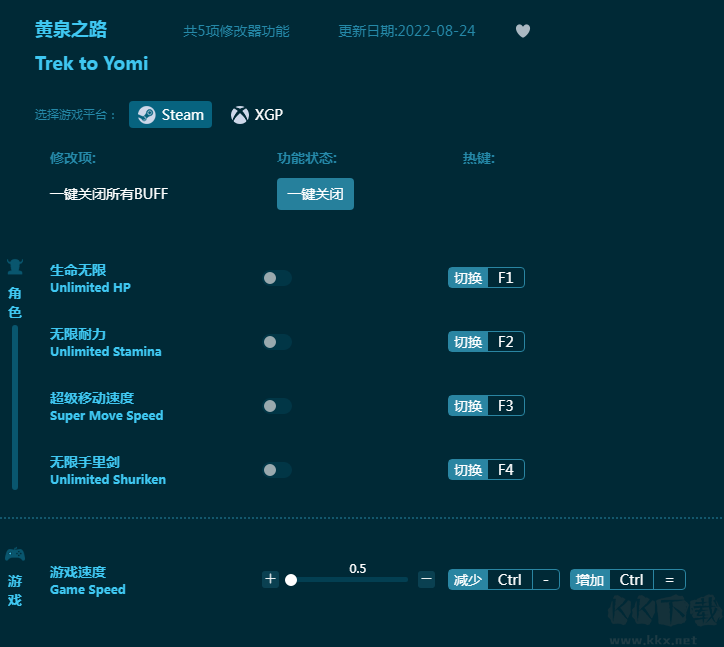Click the F2 hotkey box

506,342
